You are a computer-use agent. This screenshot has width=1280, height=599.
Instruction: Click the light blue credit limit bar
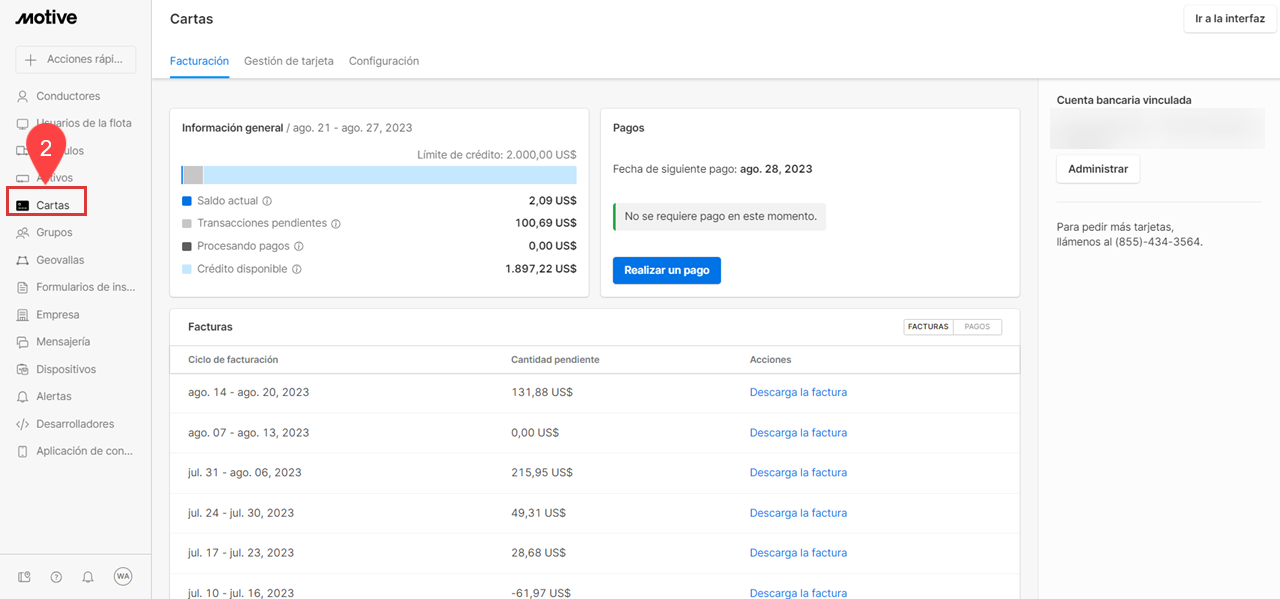pyautogui.click(x=390, y=175)
